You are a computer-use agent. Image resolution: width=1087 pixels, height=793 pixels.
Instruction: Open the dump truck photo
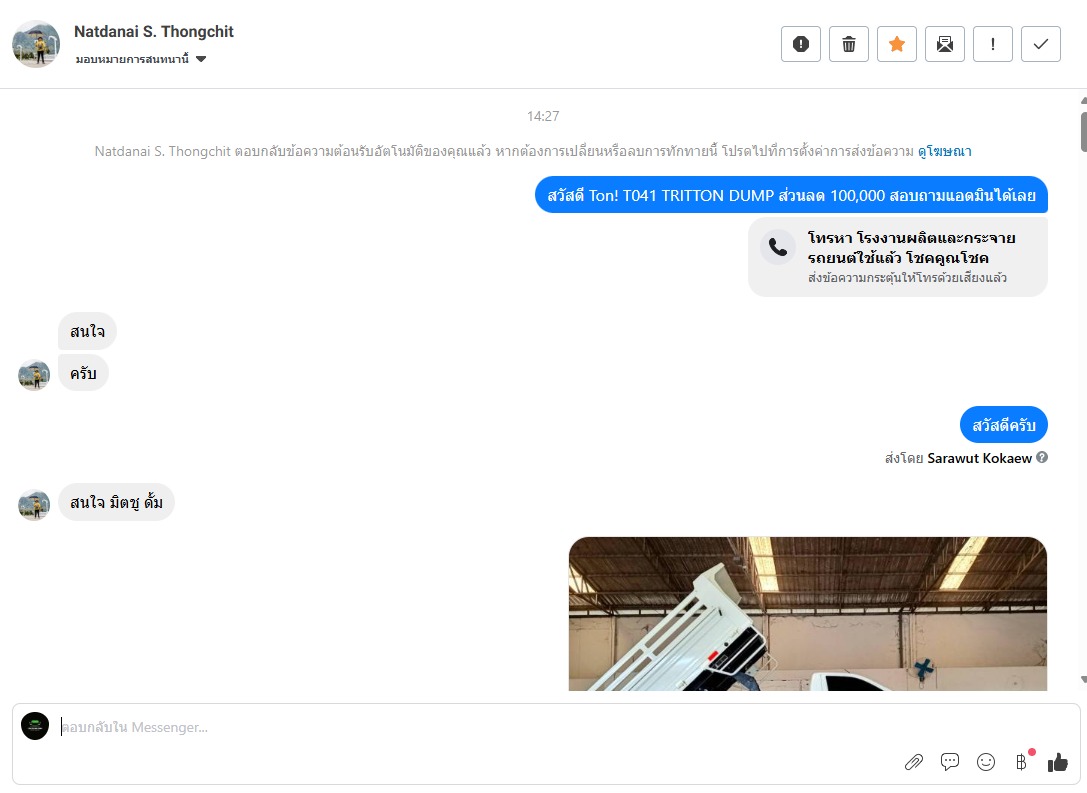[x=808, y=614]
